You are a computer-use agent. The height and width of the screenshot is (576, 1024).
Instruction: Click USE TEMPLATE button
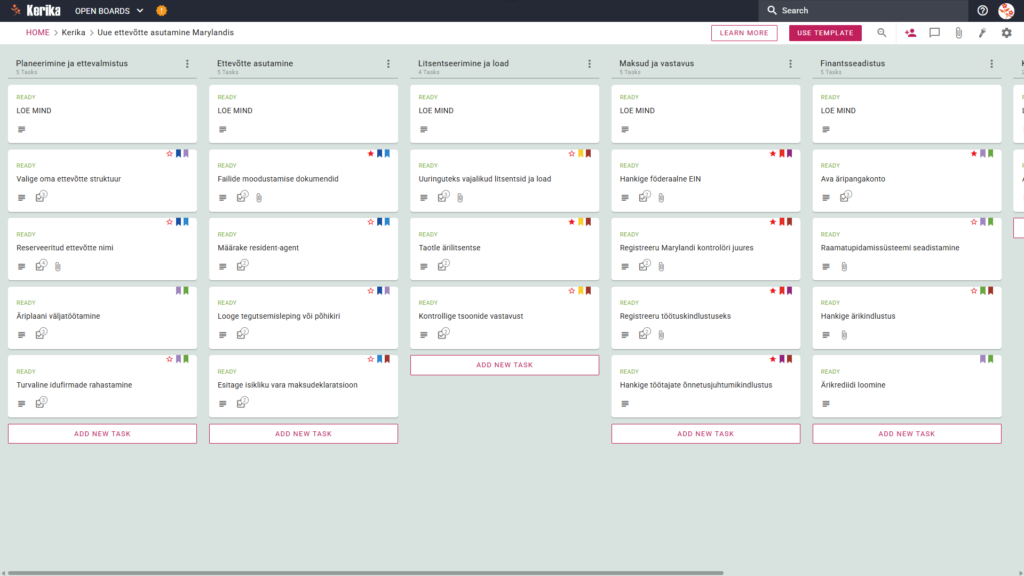[825, 33]
